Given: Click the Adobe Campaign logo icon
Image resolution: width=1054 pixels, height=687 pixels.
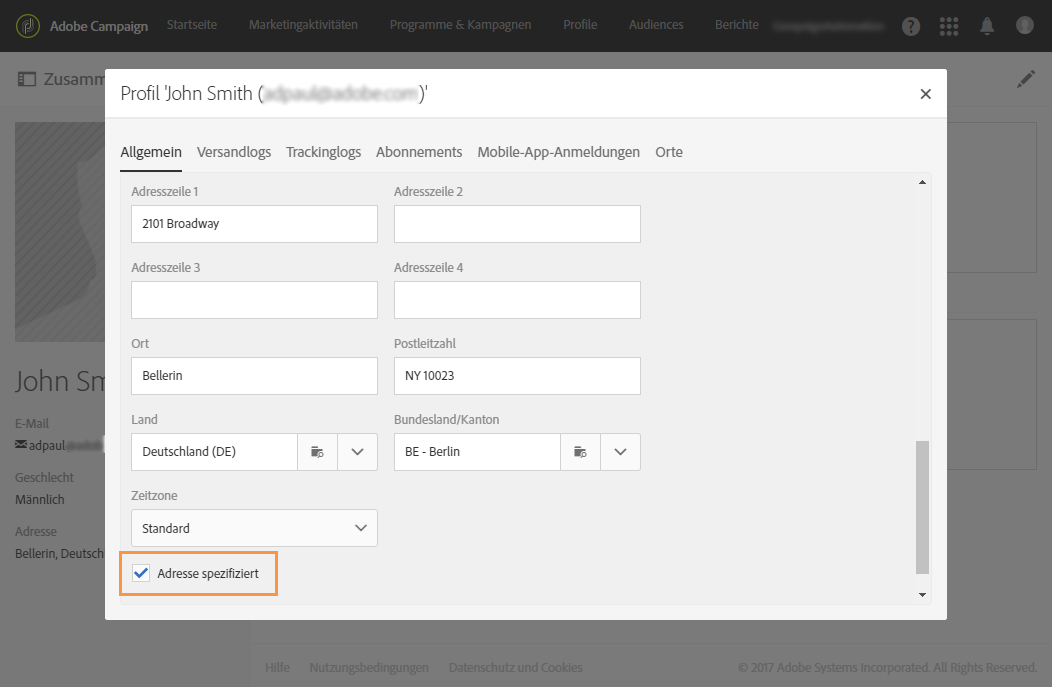Looking at the screenshot, I should 29,25.
